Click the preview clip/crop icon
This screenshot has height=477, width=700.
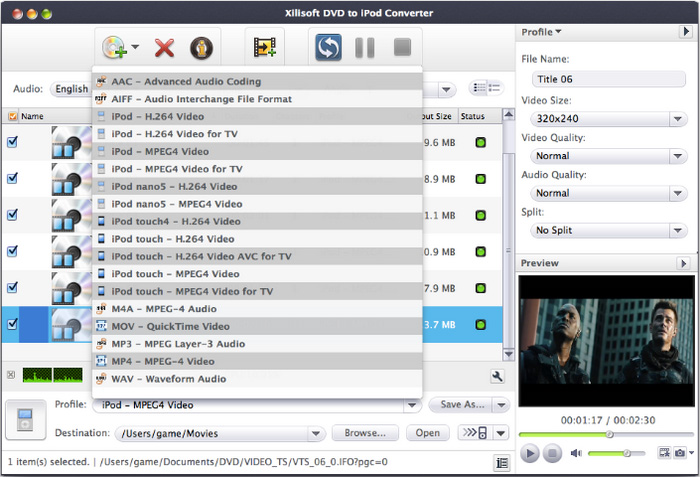tap(664, 453)
